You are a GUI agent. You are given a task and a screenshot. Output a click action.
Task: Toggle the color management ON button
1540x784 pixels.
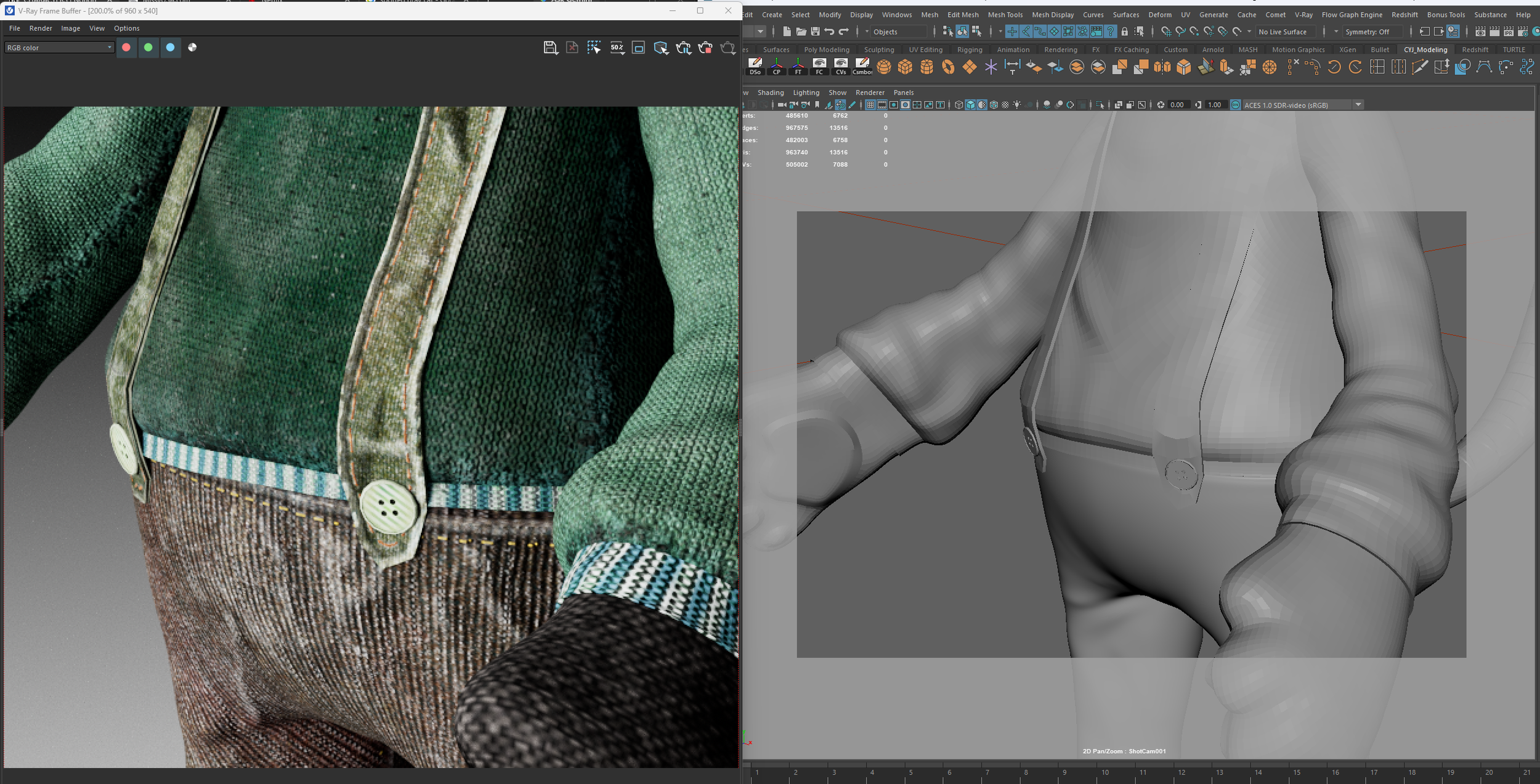1235,105
